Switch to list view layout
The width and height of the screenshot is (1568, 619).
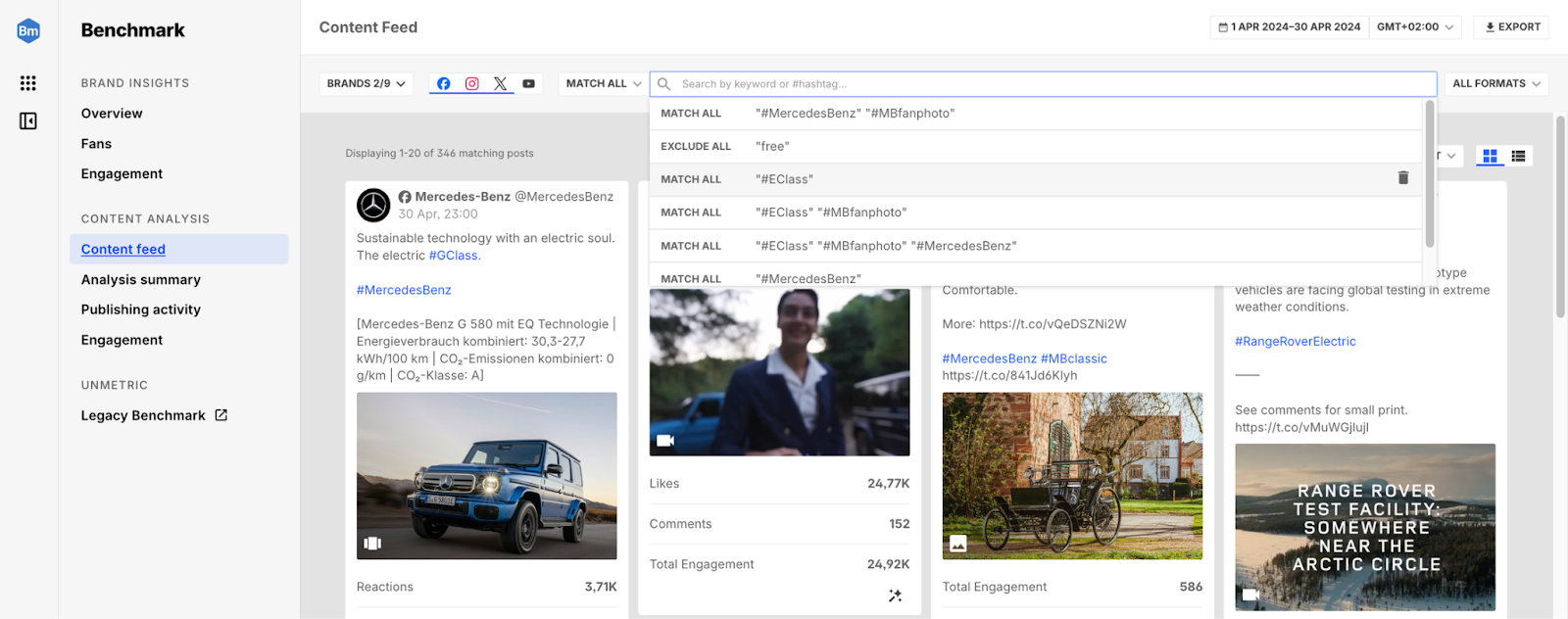coord(1518,156)
